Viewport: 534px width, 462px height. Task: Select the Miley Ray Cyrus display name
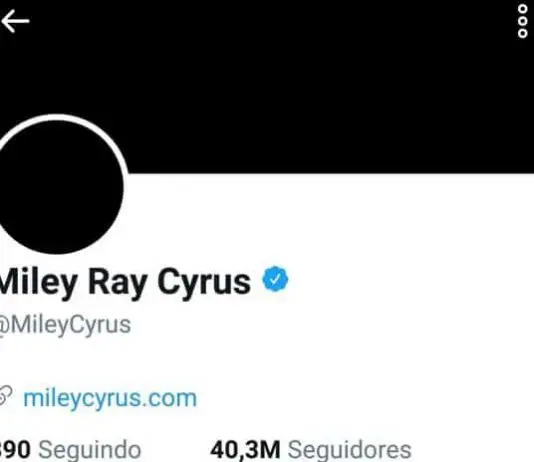(125, 282)
